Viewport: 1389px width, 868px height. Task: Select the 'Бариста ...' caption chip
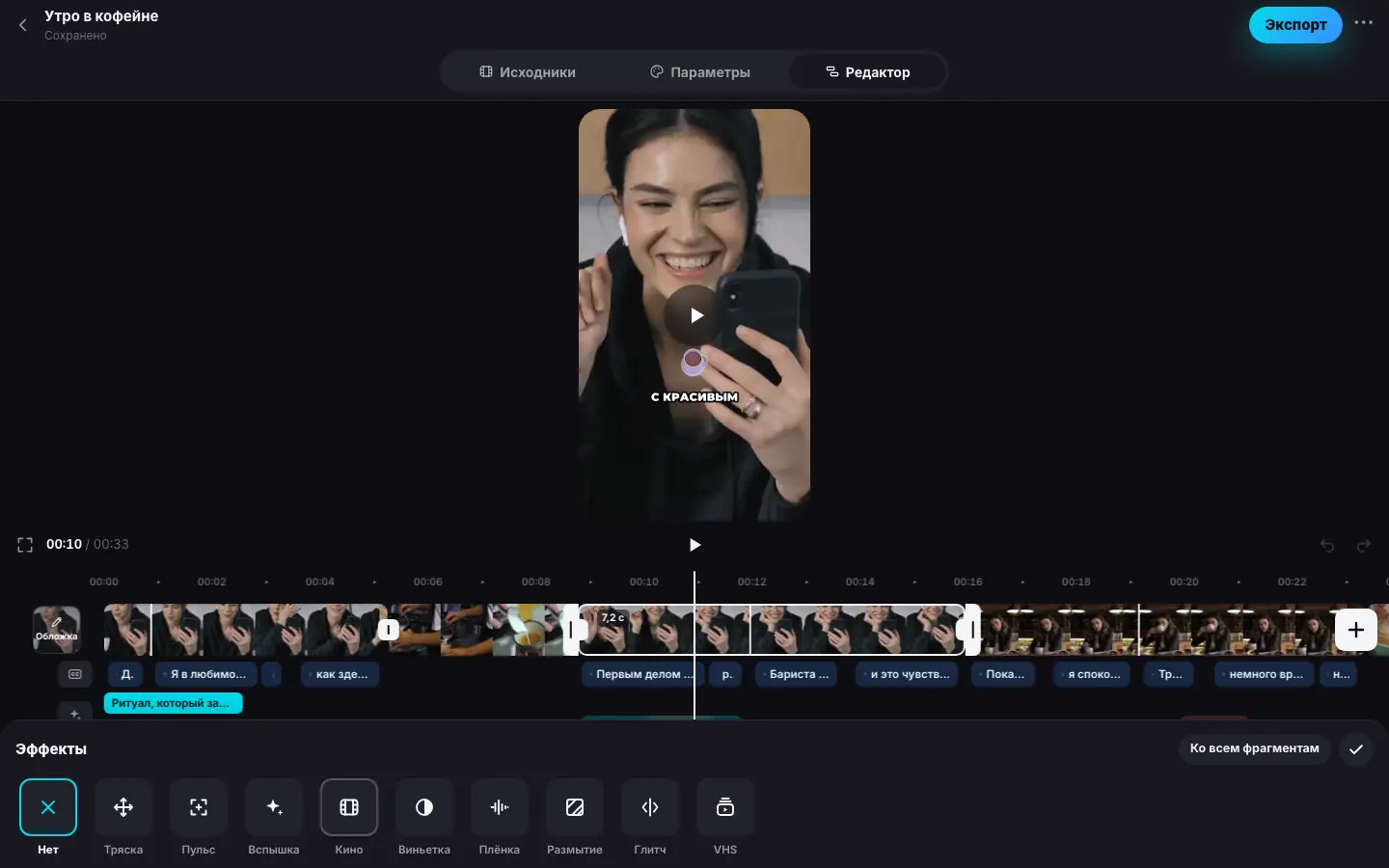797,674
